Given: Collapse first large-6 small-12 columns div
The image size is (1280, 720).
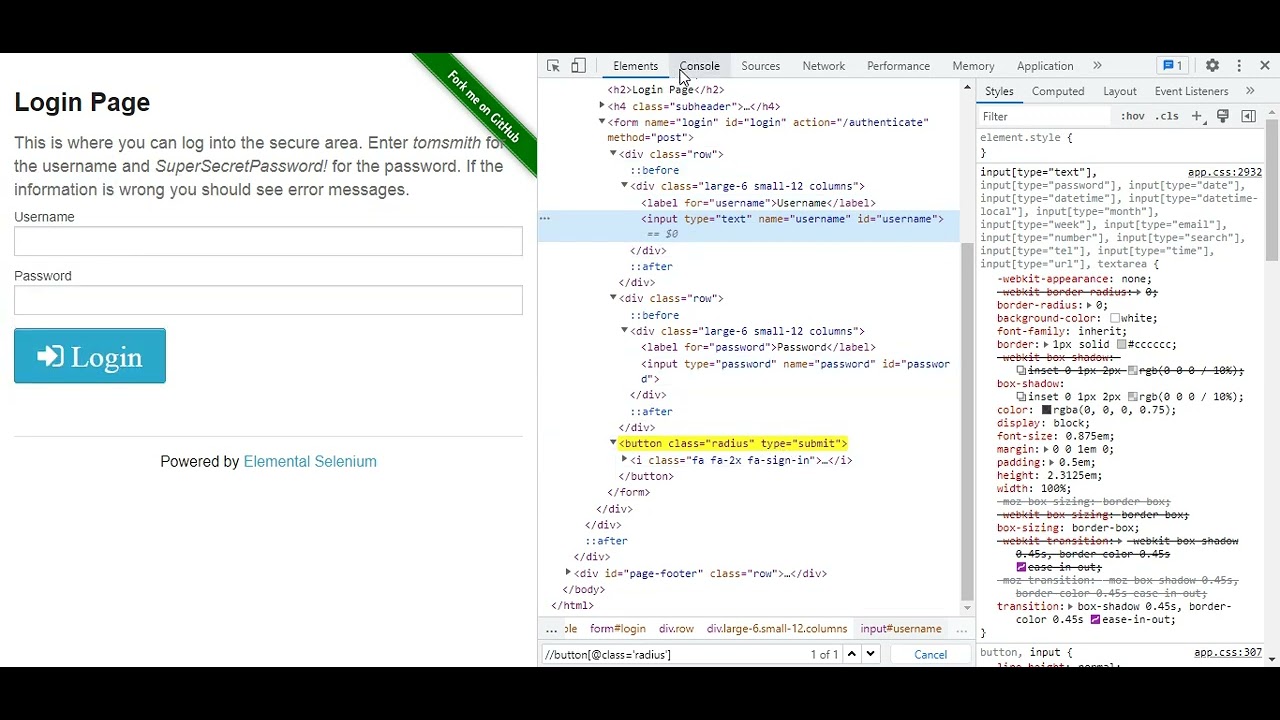Looking at the screenshot, I should [624, 186].
